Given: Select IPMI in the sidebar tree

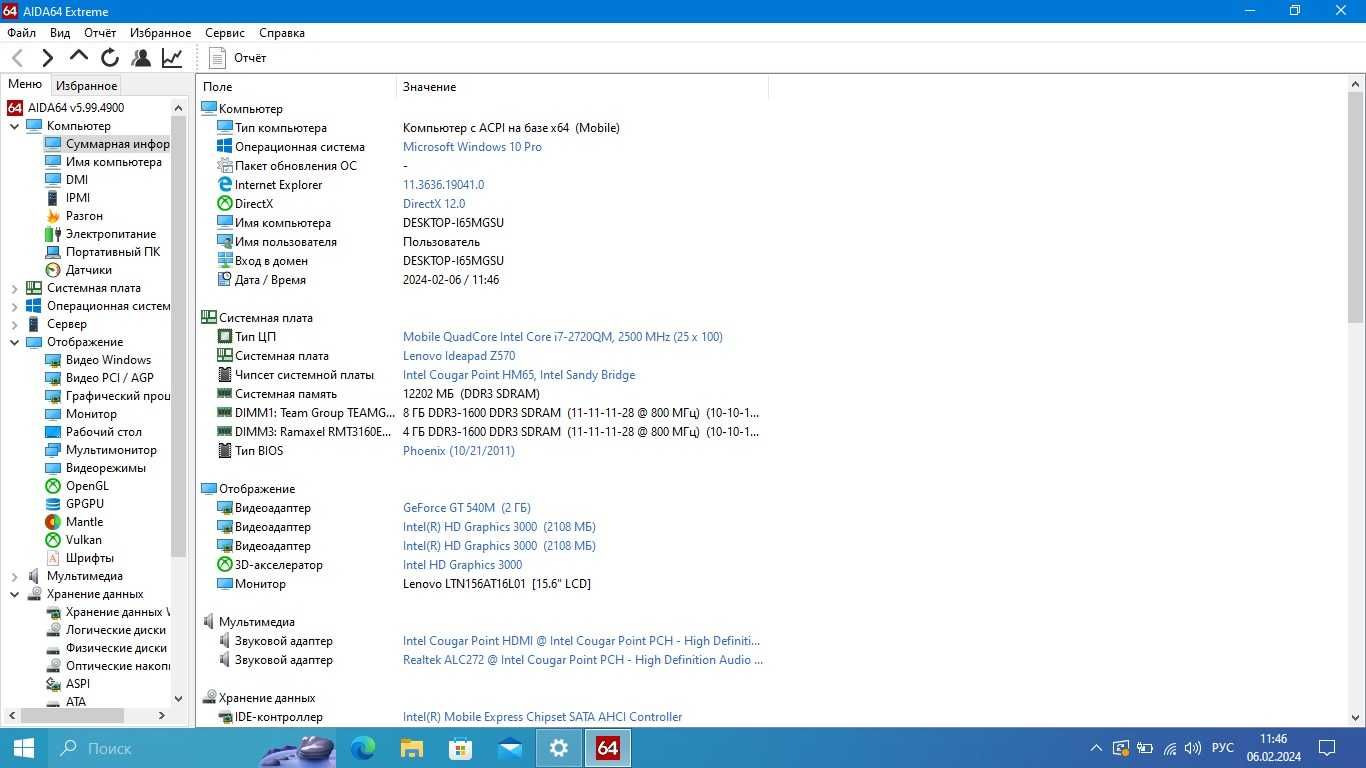Looking at the screenshot, I should [x=78, y=198].
